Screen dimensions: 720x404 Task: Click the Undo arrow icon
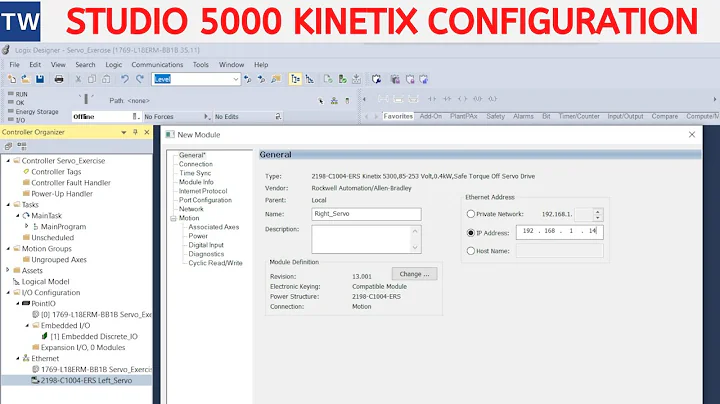tap(125, 79)
